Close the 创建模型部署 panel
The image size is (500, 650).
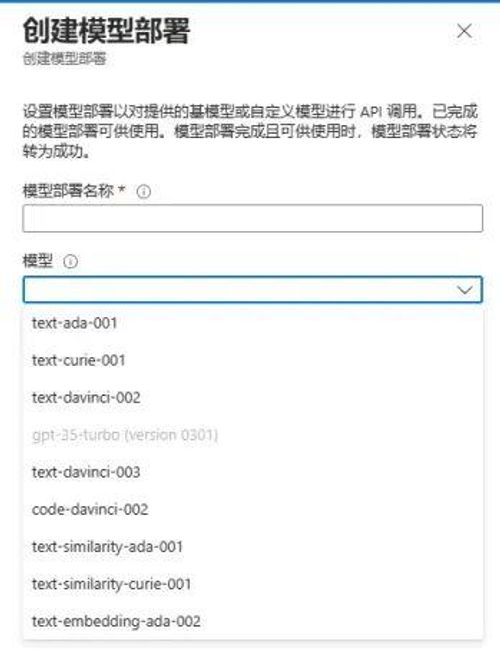tap(464, 31)
